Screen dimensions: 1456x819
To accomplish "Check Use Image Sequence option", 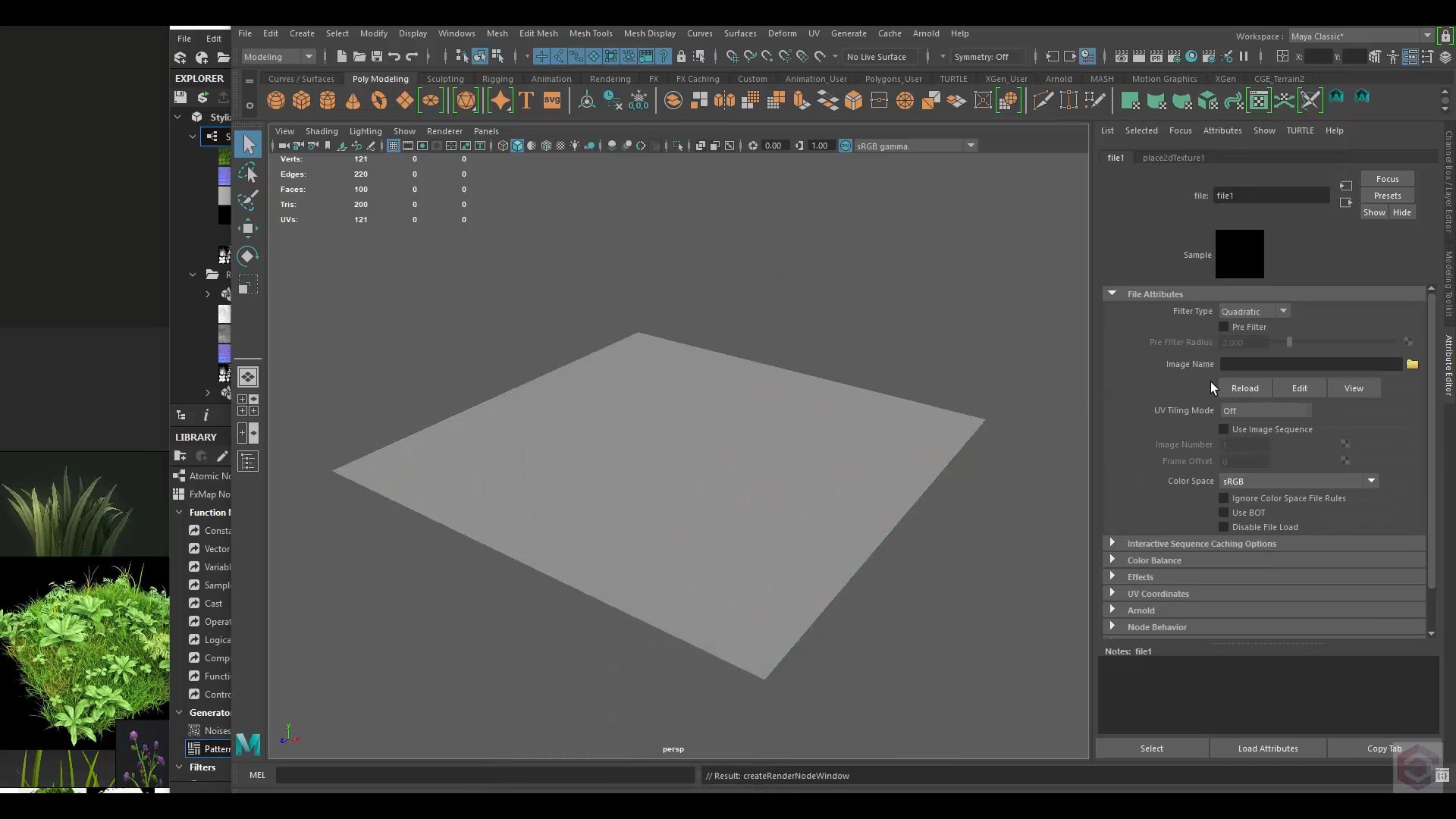I will [x=1223, y=429].
